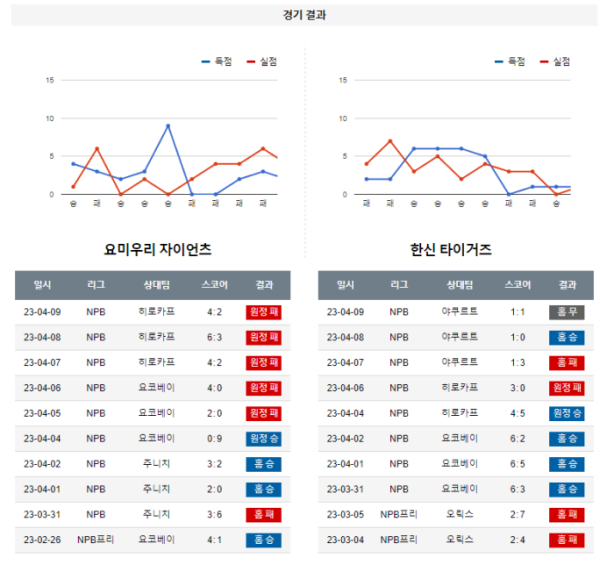Click peak blue data point in Giants chart
The width and height of the screenshot is (600, 572).
[168, 125]
